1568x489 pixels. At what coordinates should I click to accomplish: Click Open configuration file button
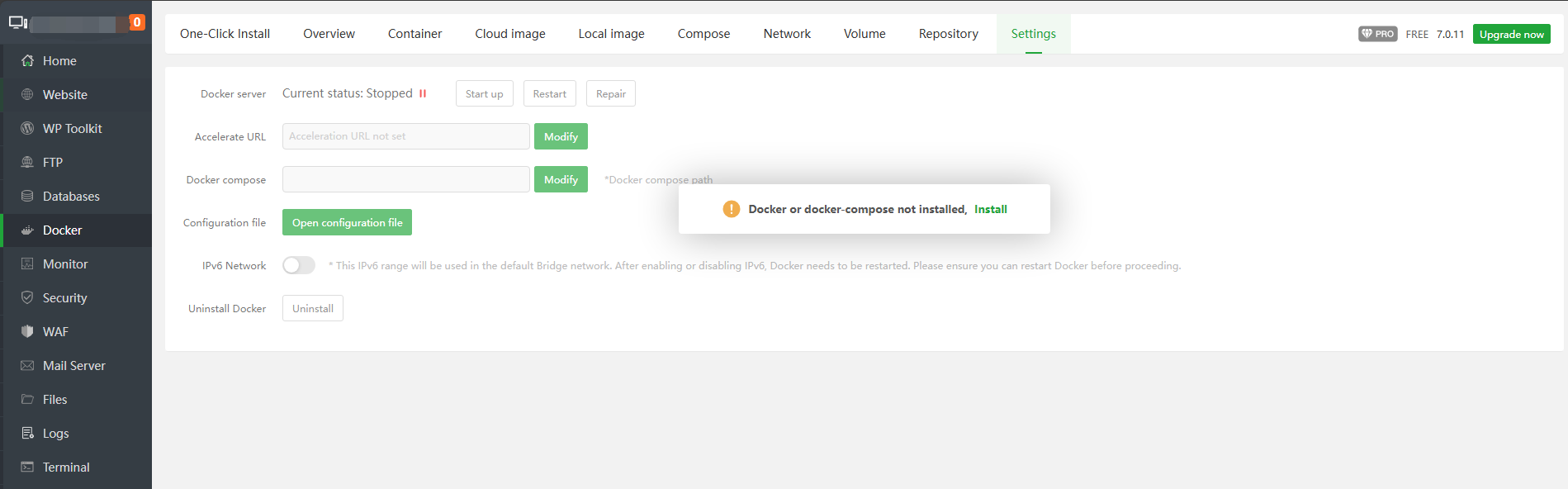347,223
